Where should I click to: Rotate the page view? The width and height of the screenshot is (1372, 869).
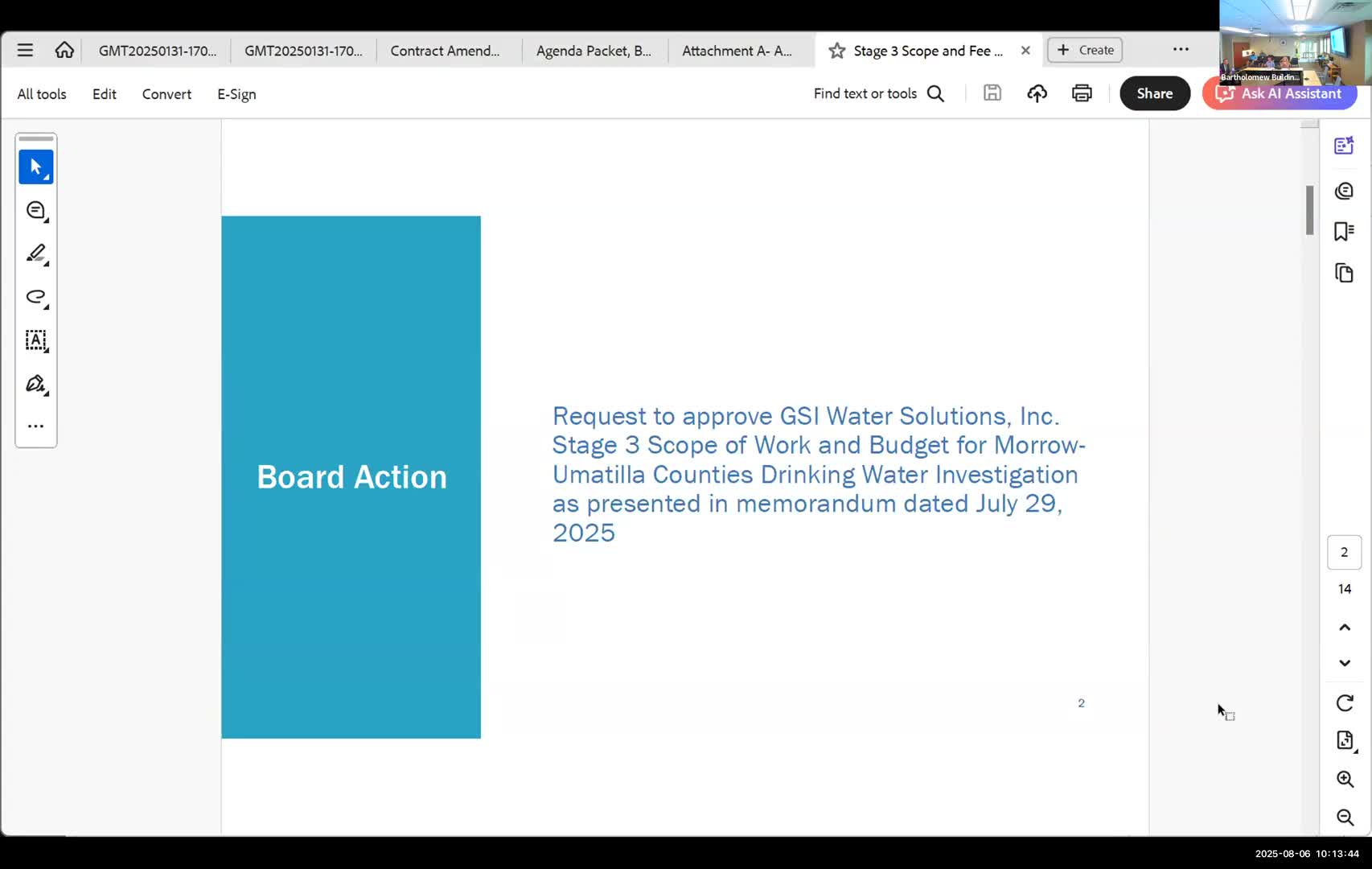[x=1345, y=703]
